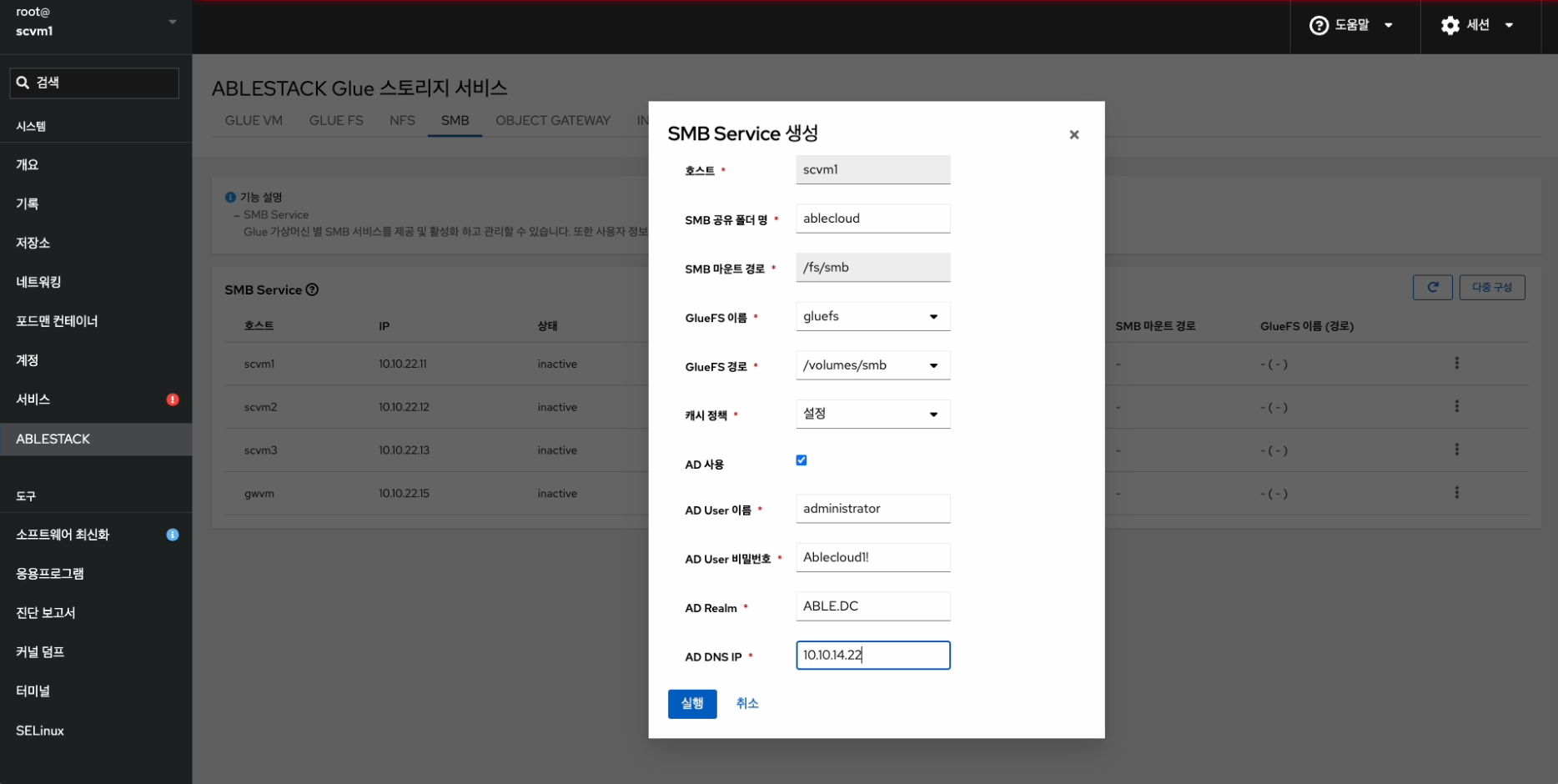Switch to the OBJECT GATEWAY tab
This screenshot has width=1558, height=784.
pos(552,120)
